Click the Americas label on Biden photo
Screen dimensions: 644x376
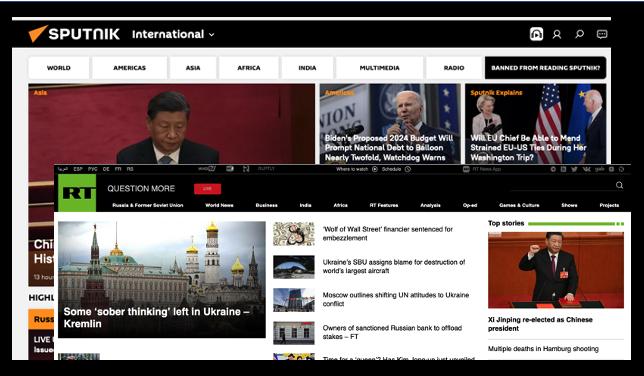click(339, 92)
